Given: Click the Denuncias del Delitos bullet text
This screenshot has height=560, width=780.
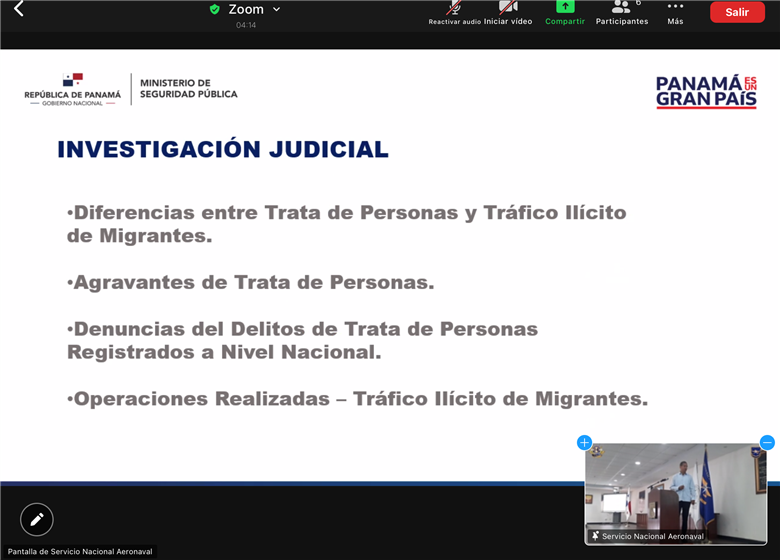Looking at the screenshot, I should pyautogui.click(x=302, y=341).
